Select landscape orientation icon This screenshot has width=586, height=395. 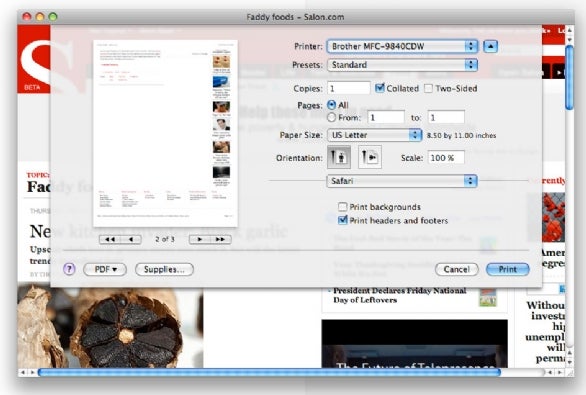click(x=370, y=157)
